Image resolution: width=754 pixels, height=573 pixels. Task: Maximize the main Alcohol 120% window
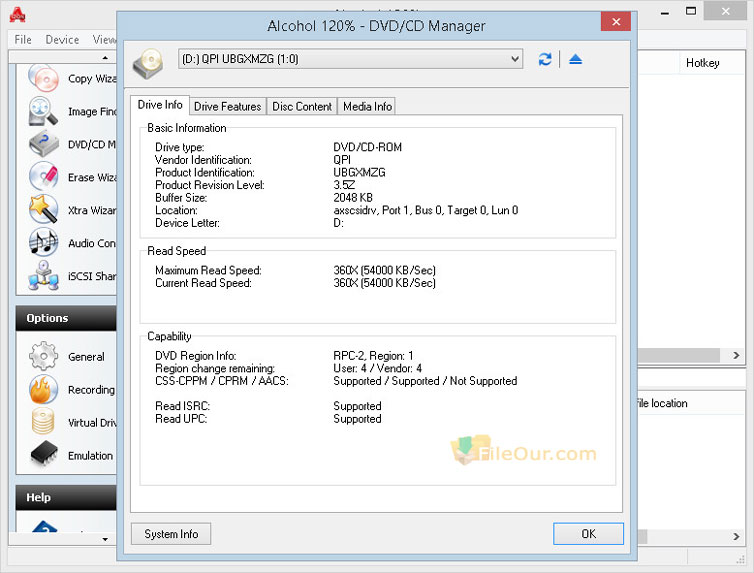pyautogui.click(x=691, y=11)
